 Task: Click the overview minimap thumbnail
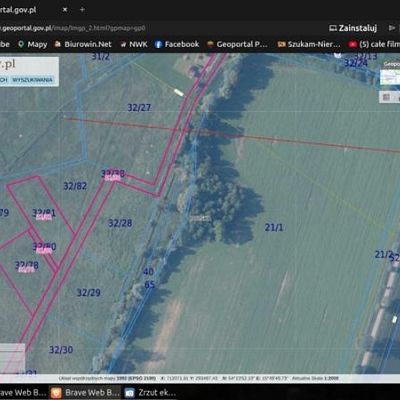coord(390,77)
